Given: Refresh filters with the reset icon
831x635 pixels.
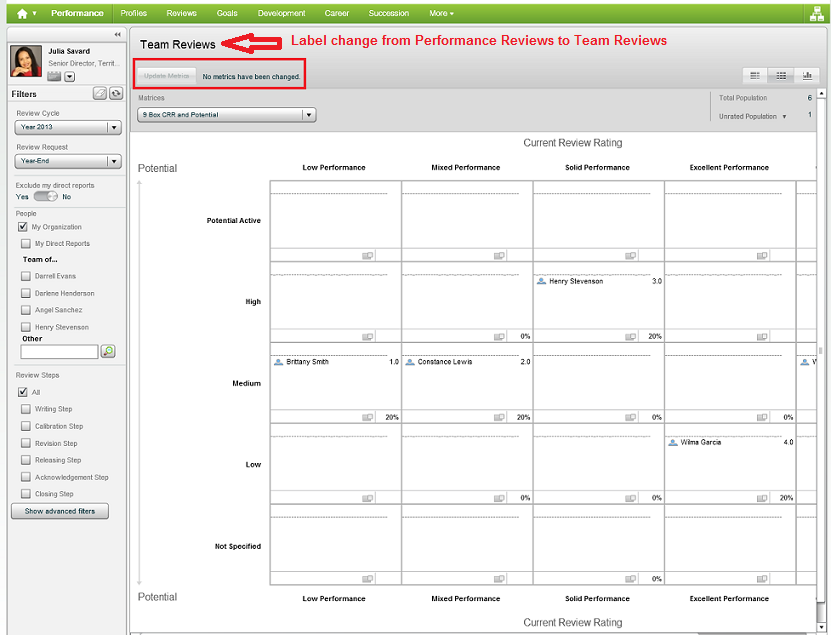Looking at the screenshot, I should point(116,93).
